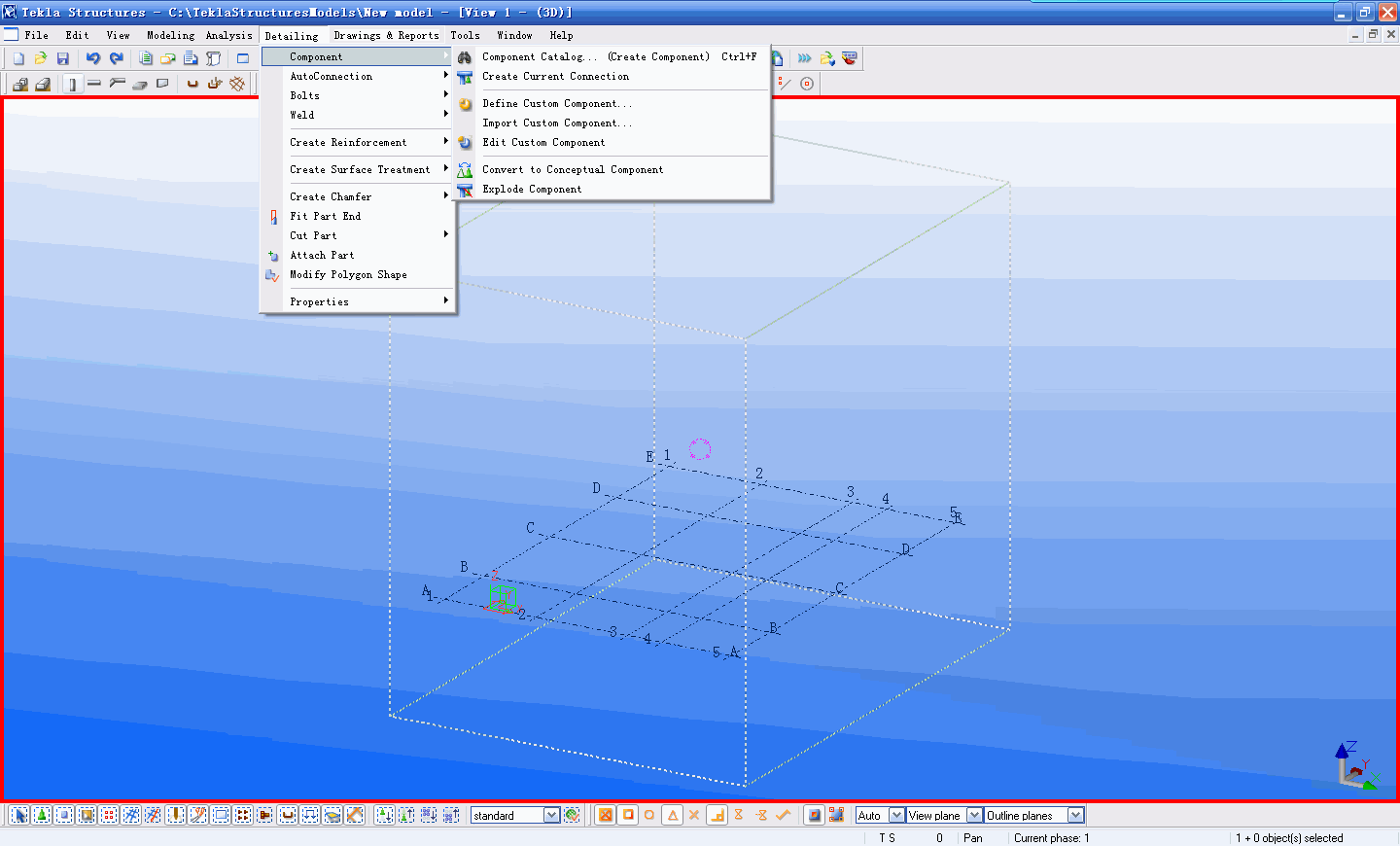Expand the Bolts submenu
The height and width of the screenshot is (846, 1400).
359,95
